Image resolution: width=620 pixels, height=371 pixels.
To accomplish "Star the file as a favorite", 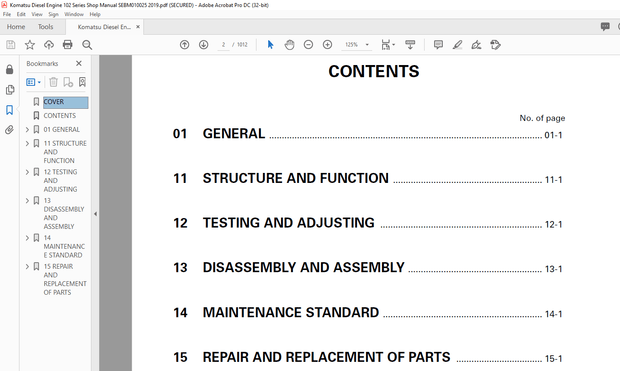I will point(30,45).
